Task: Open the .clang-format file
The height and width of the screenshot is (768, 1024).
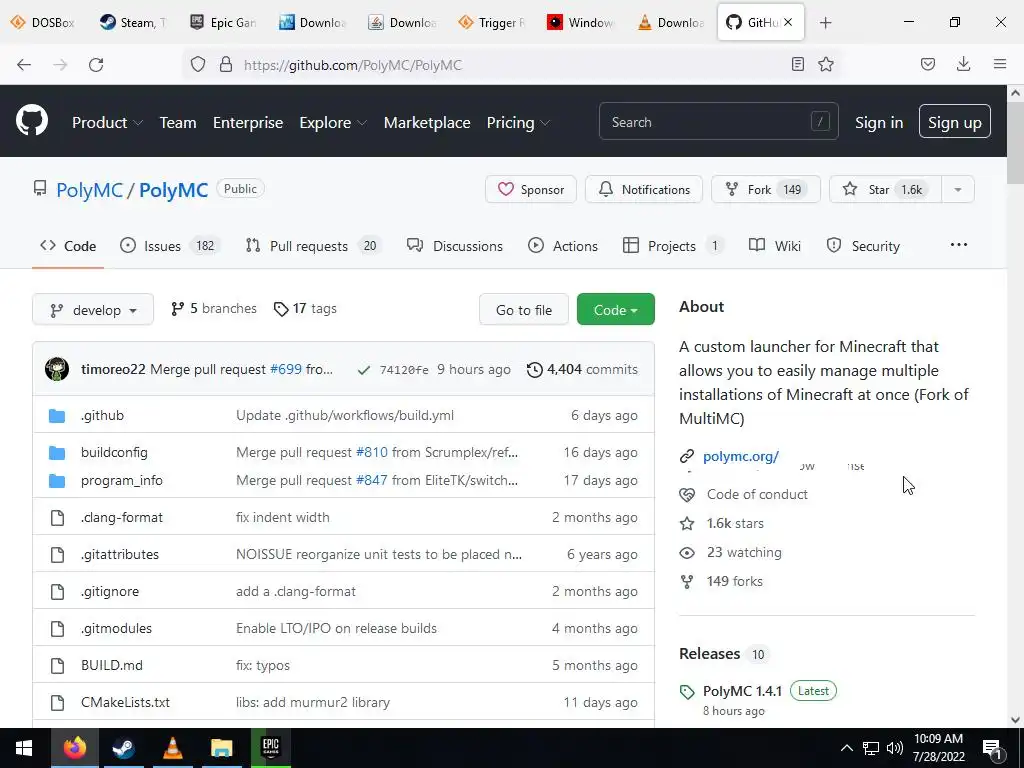Action: coord(122,517)
